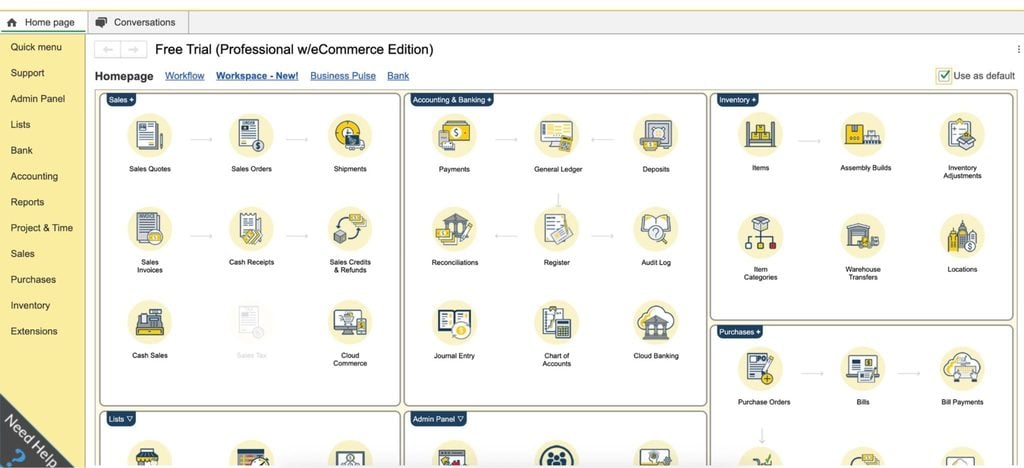Viewport: 1024px width, 468px height.
Task: Open the Sales Invoices icon
Action: pyautogui.click(x=150, y=229)
